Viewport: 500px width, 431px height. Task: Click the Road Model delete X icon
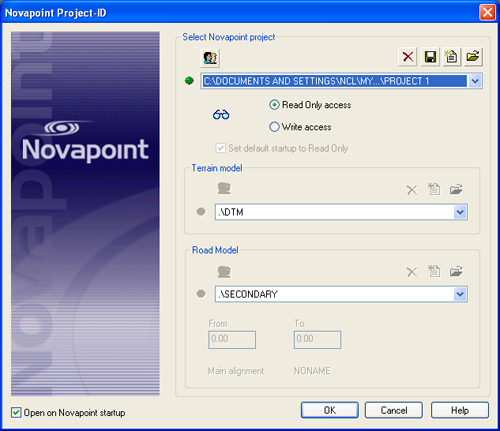click(x=412, y=272)
